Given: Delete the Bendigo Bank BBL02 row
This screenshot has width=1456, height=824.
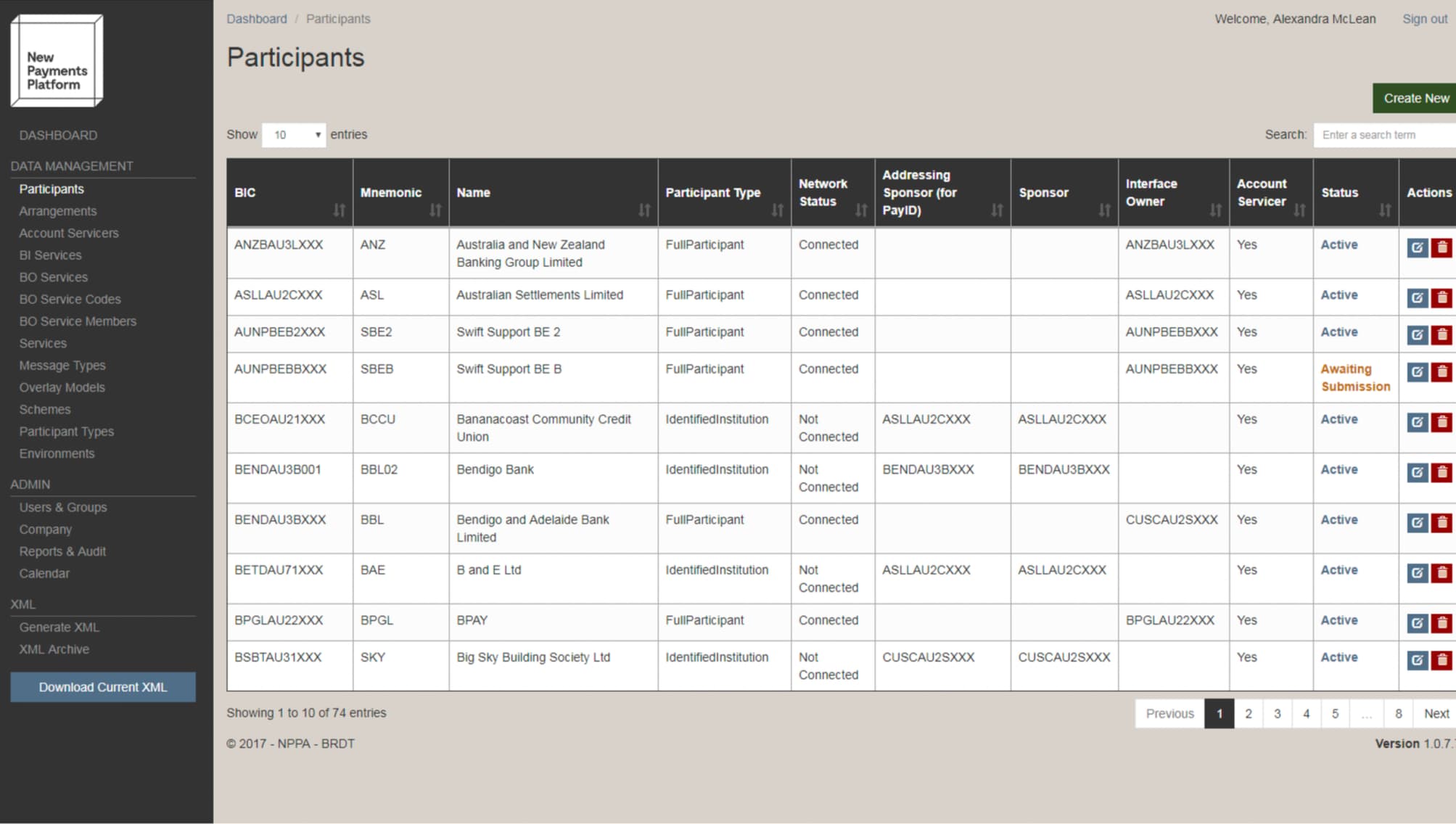Looking at the screenshot, I should click(1442, 473).
